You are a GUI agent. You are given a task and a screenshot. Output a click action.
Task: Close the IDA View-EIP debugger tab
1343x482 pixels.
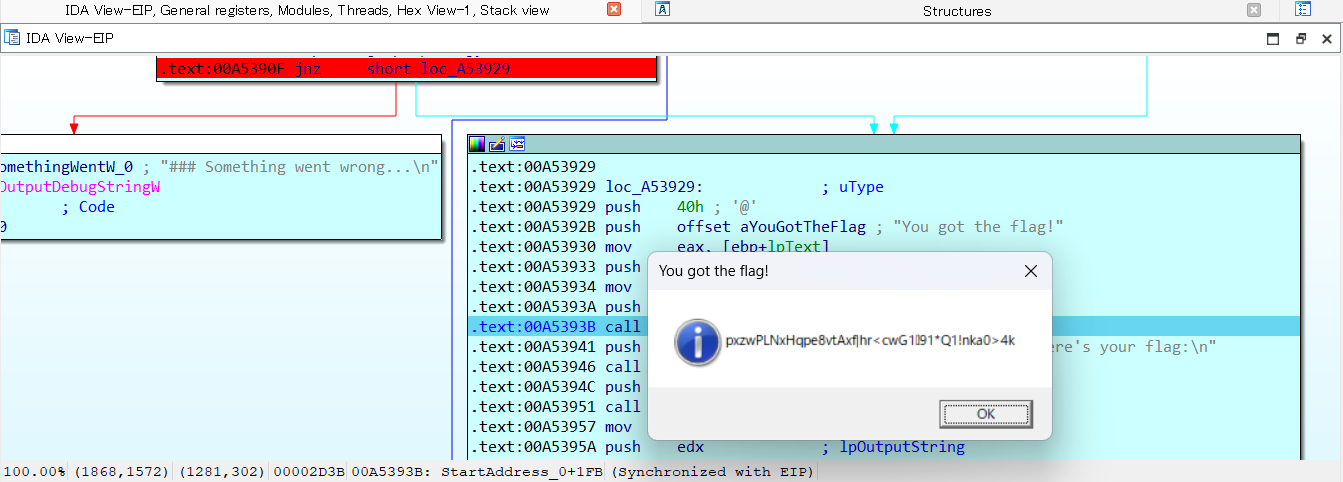point(614,10)
